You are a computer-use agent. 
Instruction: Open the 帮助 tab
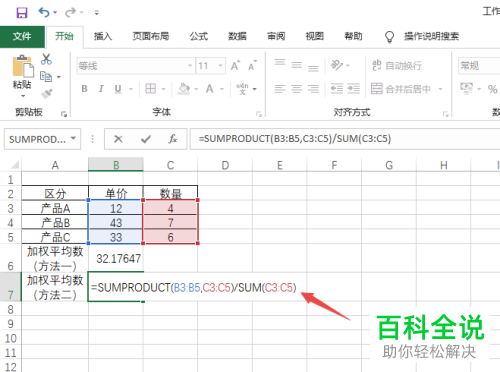353,36
